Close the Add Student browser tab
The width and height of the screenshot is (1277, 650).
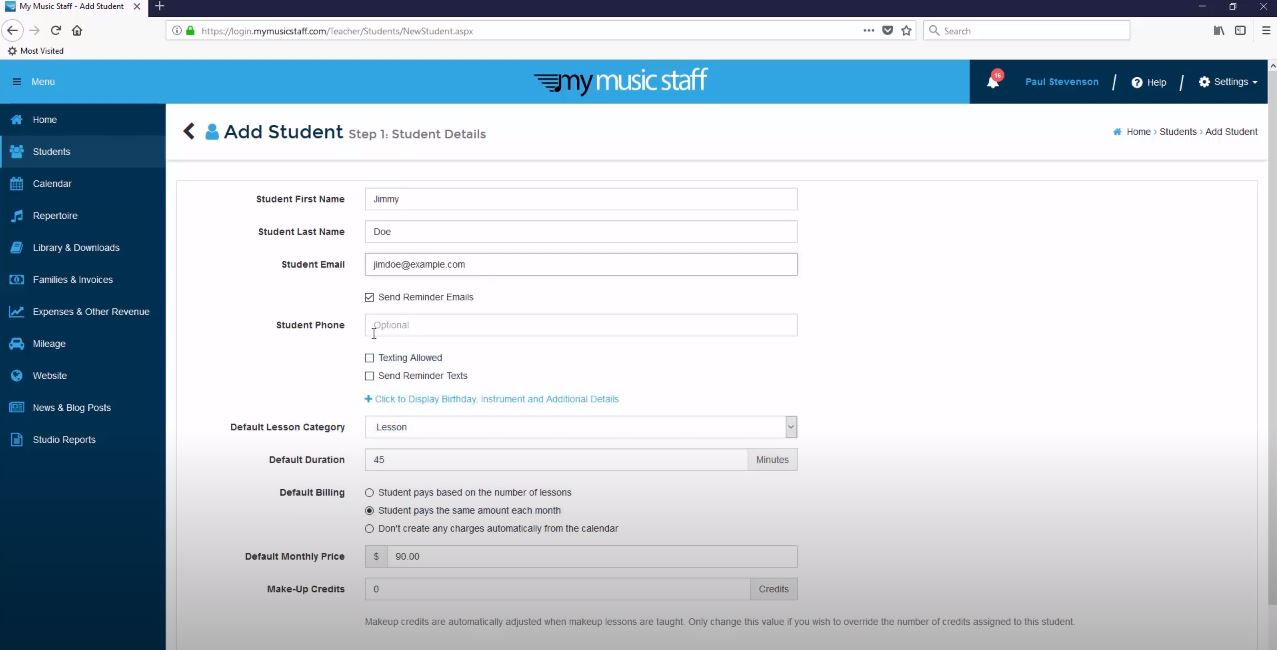tap(137, 6)
